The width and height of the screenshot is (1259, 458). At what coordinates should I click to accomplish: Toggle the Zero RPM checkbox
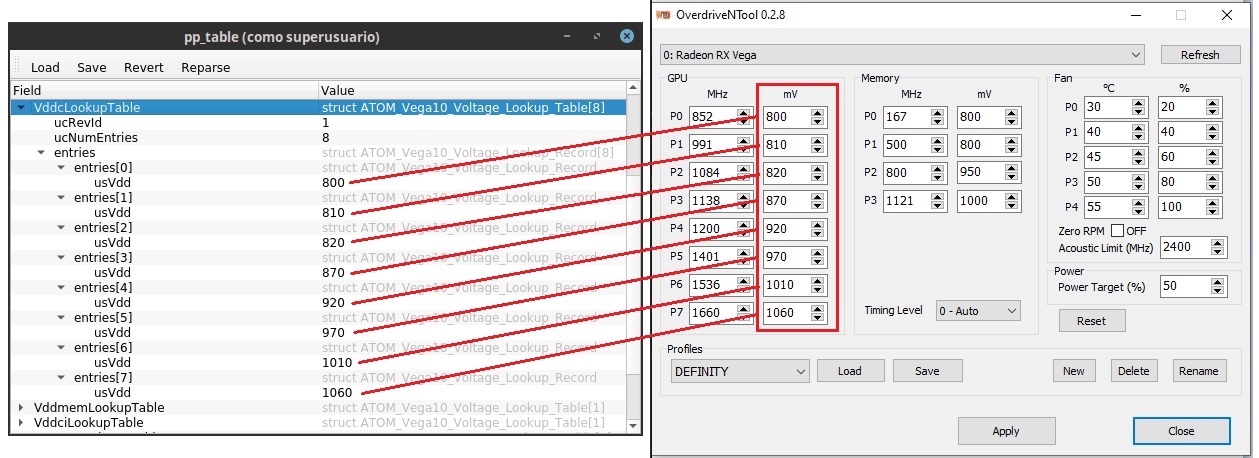[x=1117, y=230]
